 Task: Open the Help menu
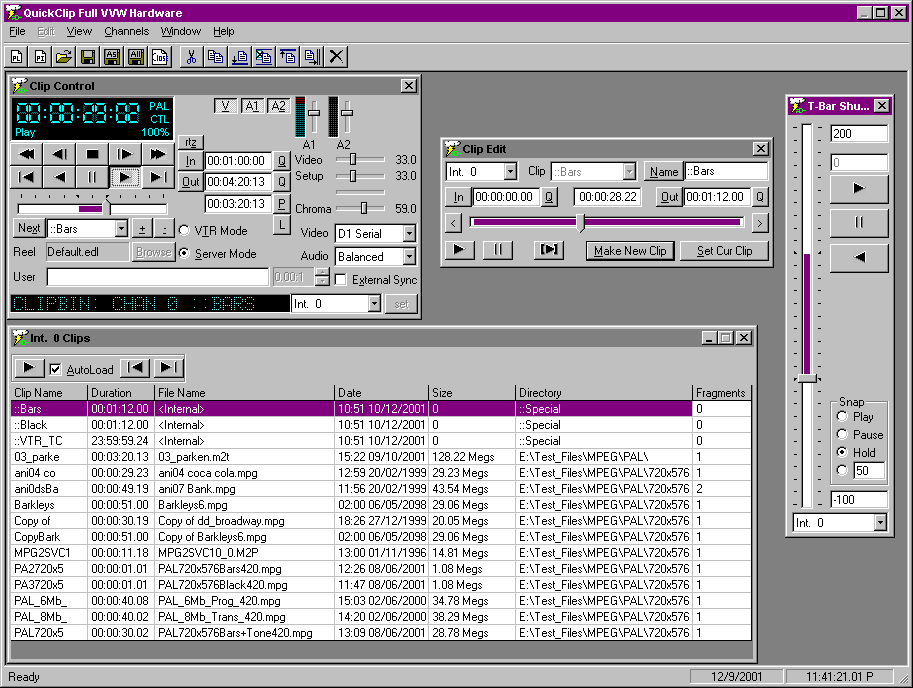click(224, 31)
